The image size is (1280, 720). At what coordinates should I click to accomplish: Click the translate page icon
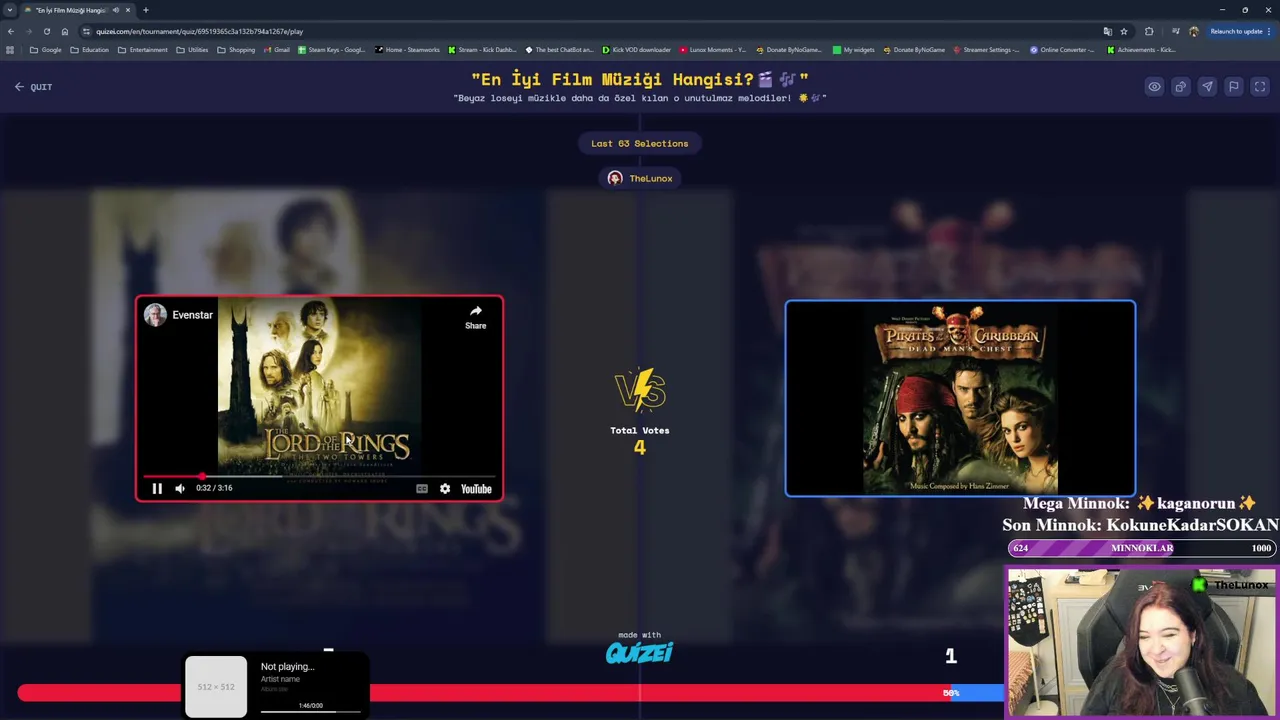point(1107,31)
